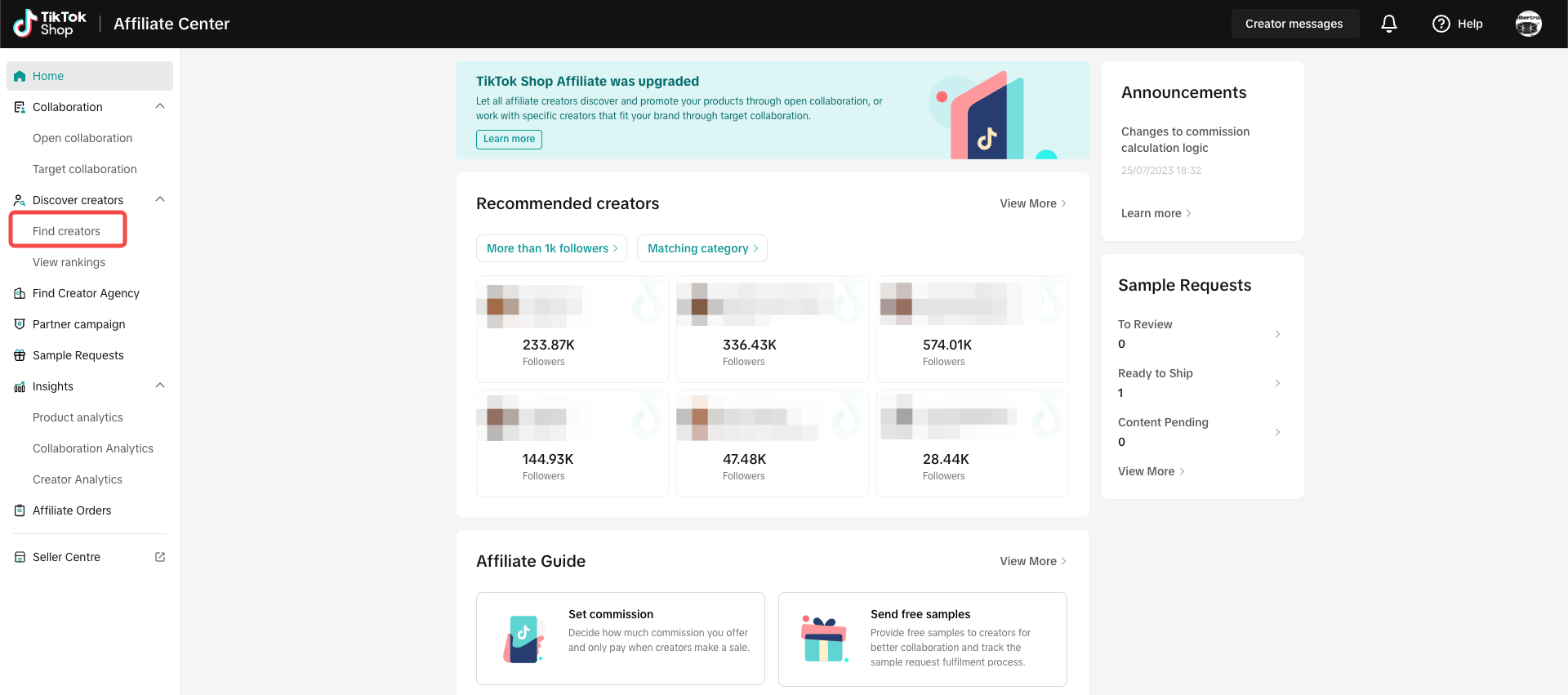Click the Seller Centre external link icon
Image resolution: width=1568 pixels, height=695 pixels.
[160, 557]
